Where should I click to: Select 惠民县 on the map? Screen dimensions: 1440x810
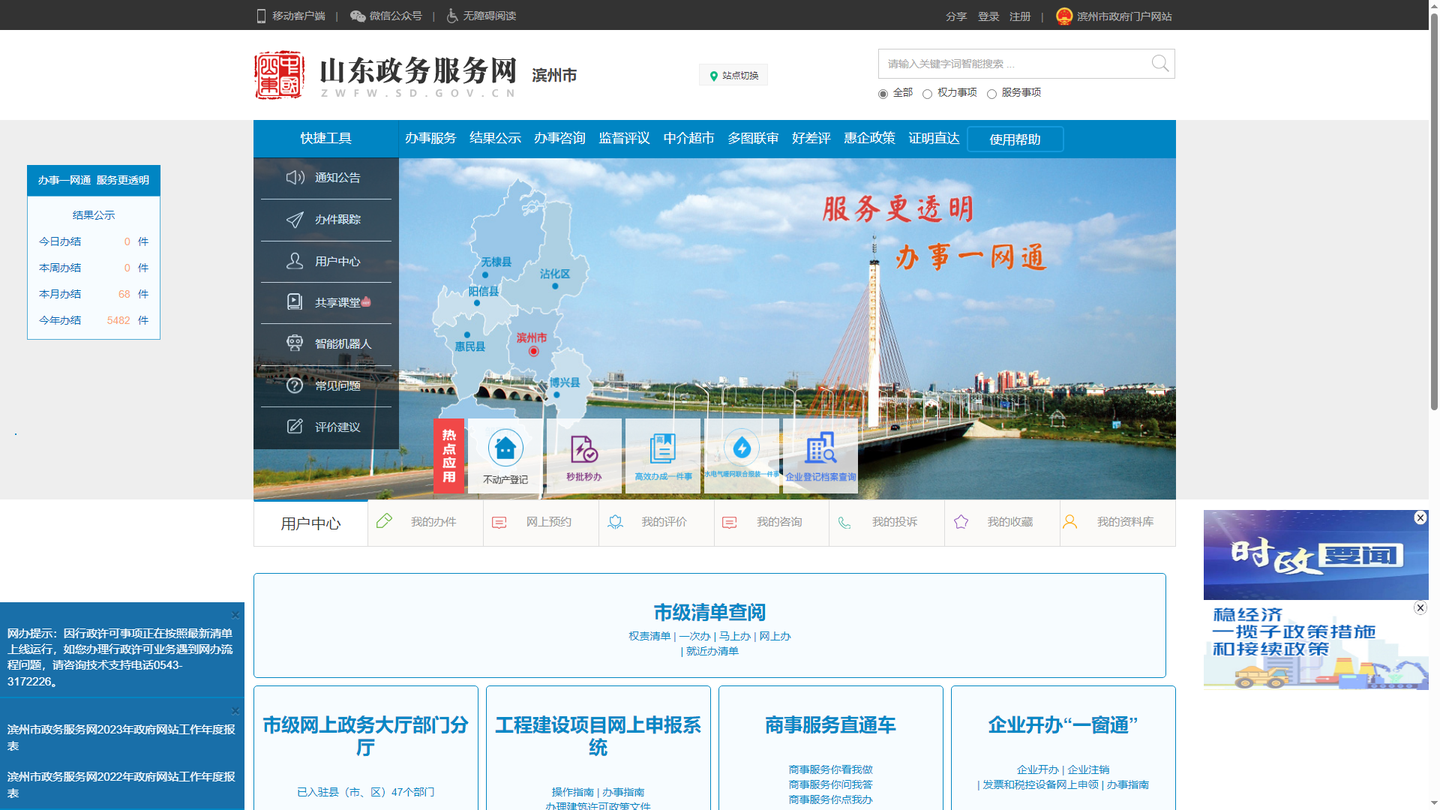point(469,346)
